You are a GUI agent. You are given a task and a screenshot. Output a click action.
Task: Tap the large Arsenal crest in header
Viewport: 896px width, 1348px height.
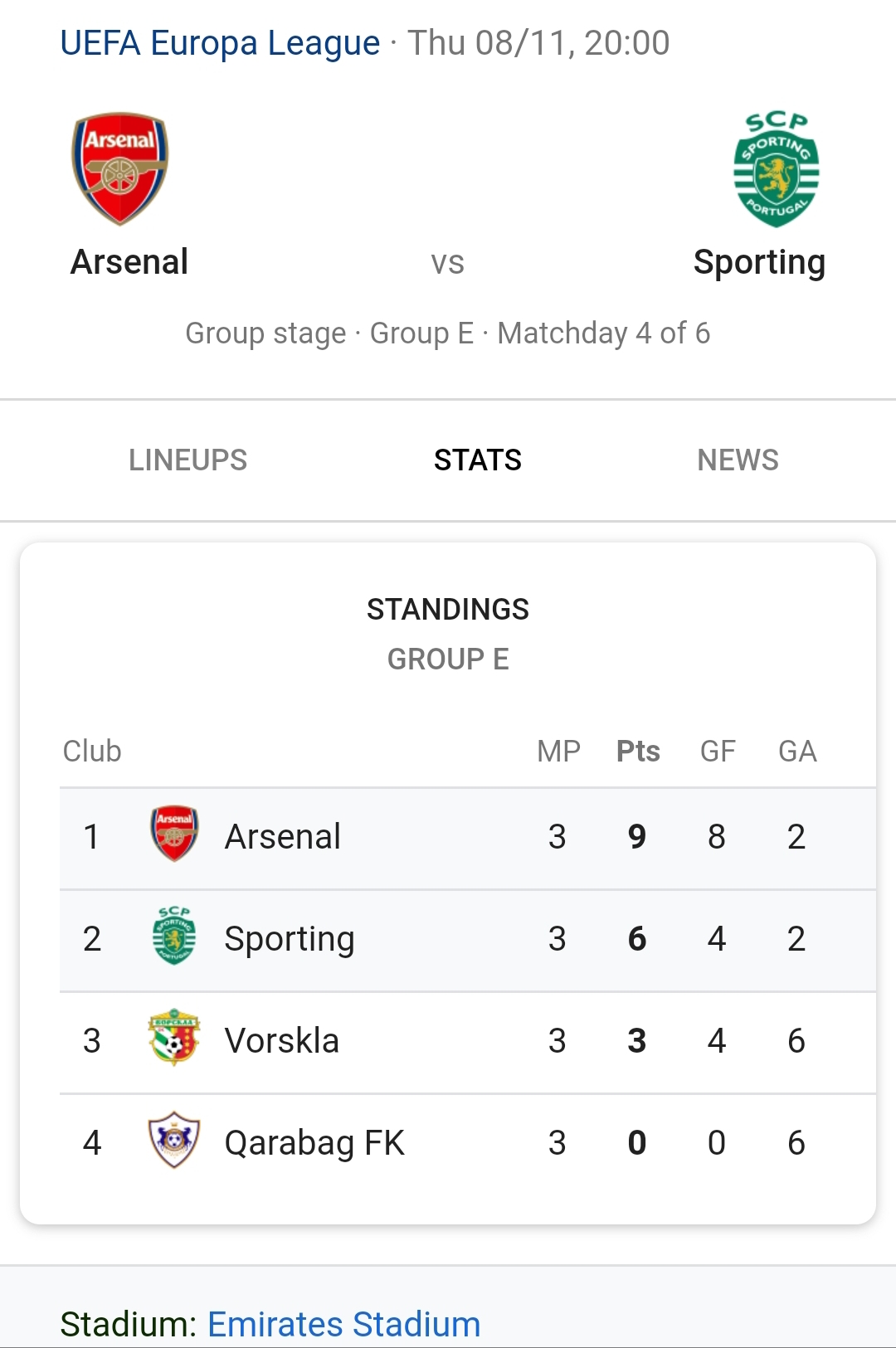[120, 168]
